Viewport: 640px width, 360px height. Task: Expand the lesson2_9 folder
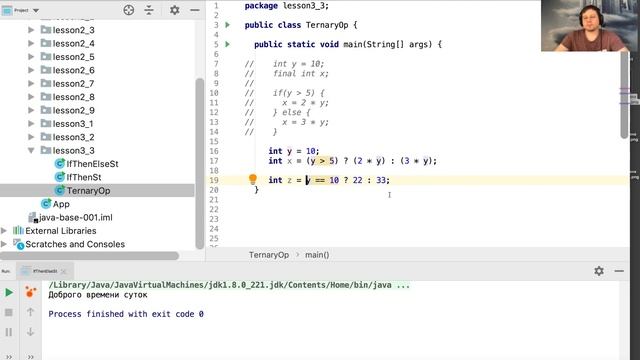31,110
